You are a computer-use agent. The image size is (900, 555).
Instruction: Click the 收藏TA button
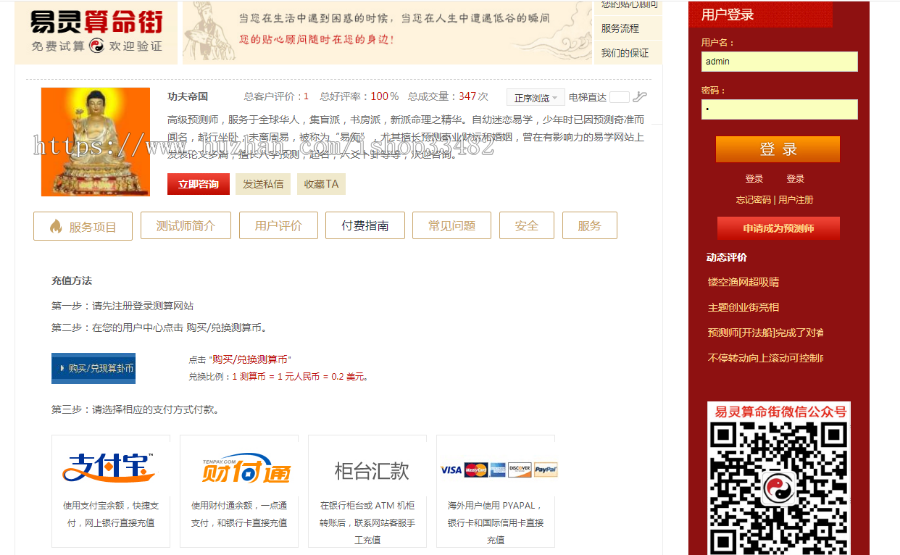321,184
